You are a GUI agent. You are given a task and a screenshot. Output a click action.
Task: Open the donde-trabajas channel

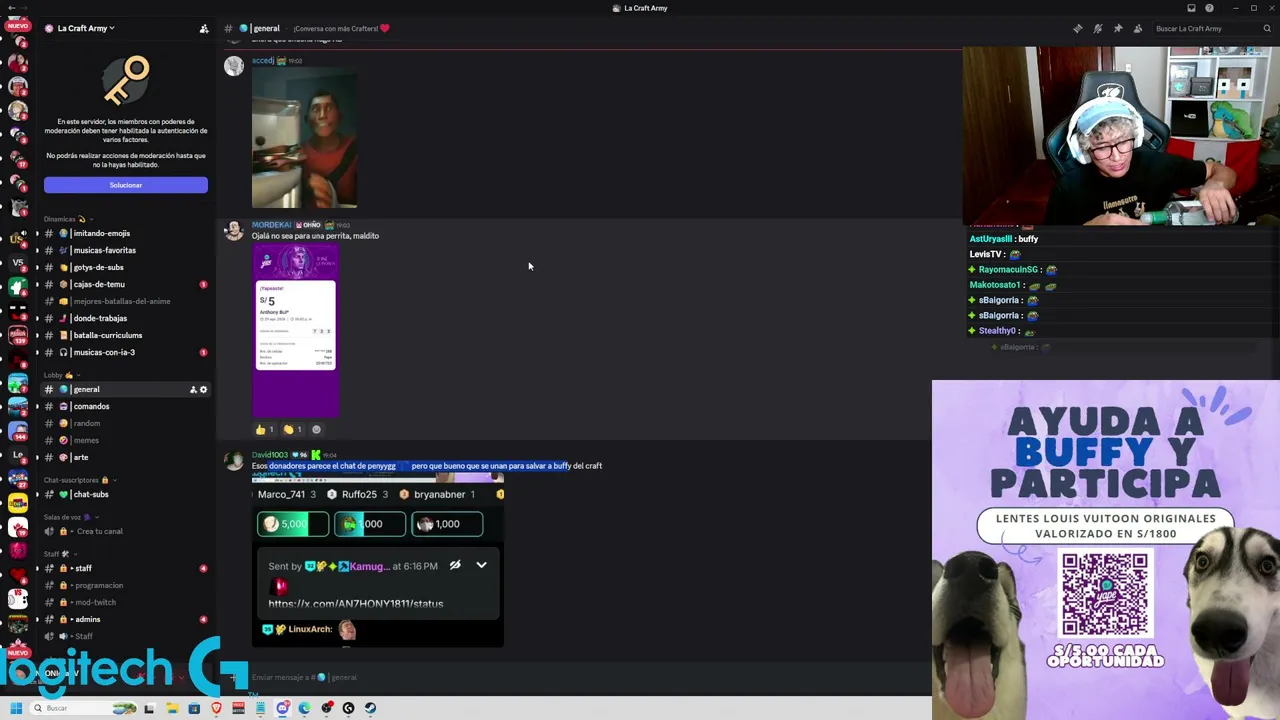[126, 318]
